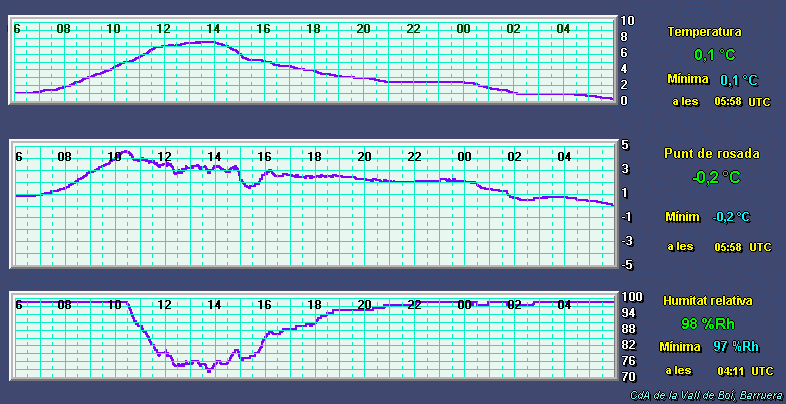Viewport: 786px width, 404px height.
Task: Click the 100 value on the humidity scale
Action: (x=632, y=297)
